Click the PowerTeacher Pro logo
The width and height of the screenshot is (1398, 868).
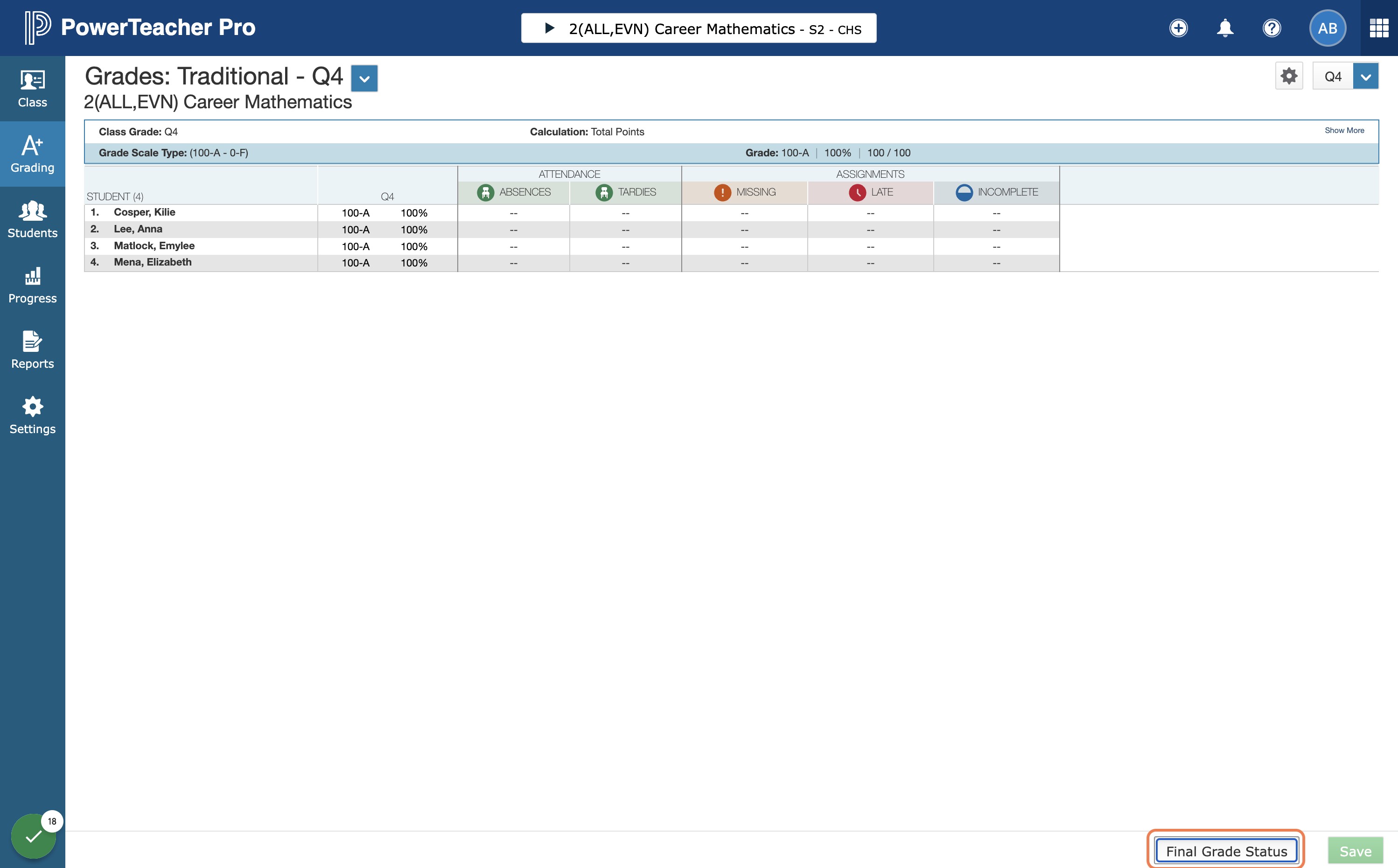pyautogui.click(x=140, y=28)
